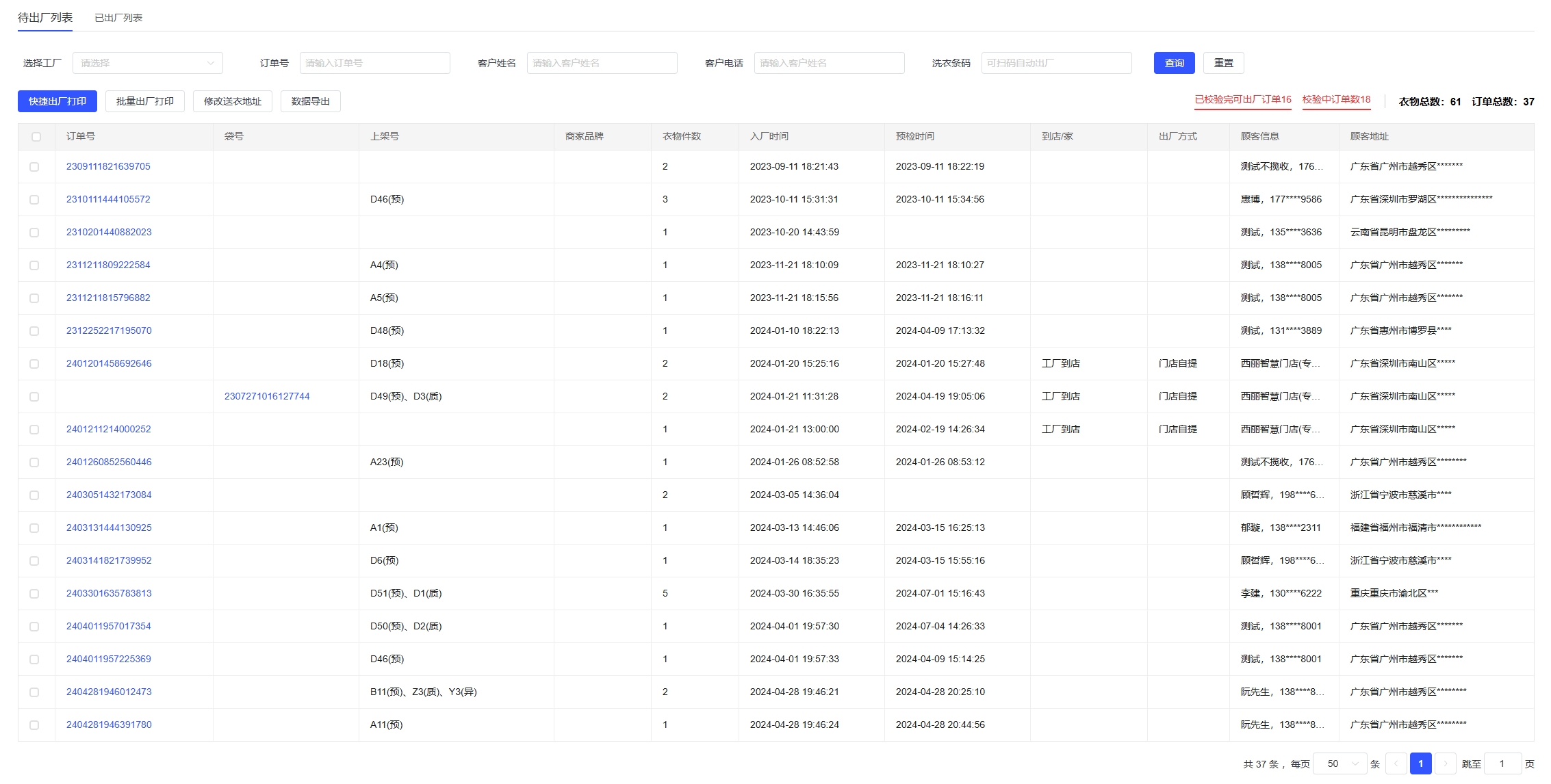Image resolution: width=1551 pixels, height=784 pixels.
Task: Click 批量出厂打印 batch print button
Action: pos(145,101)
